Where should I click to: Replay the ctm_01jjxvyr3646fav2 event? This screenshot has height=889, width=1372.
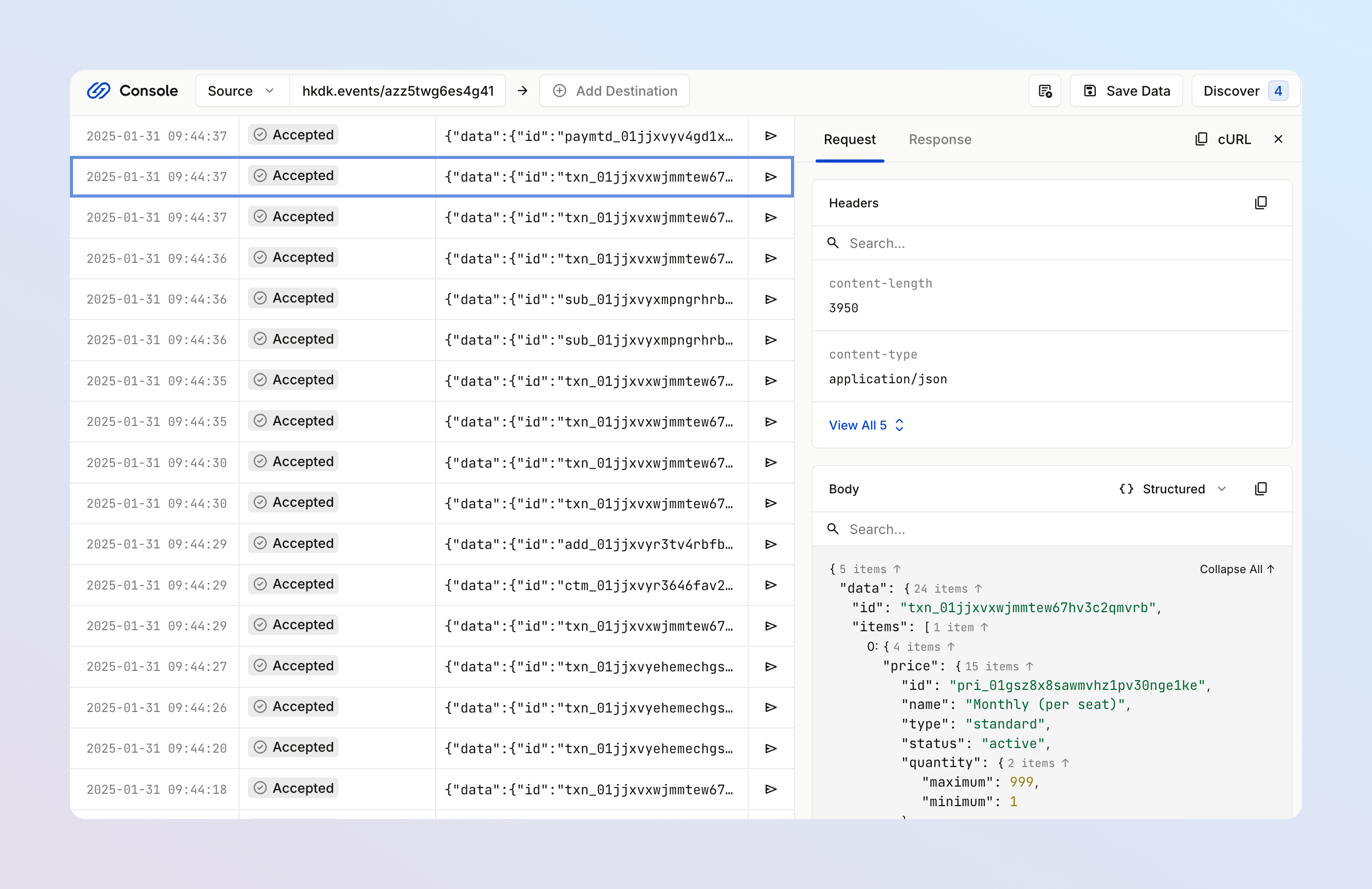pyautogui.click(x=771, y=584)
